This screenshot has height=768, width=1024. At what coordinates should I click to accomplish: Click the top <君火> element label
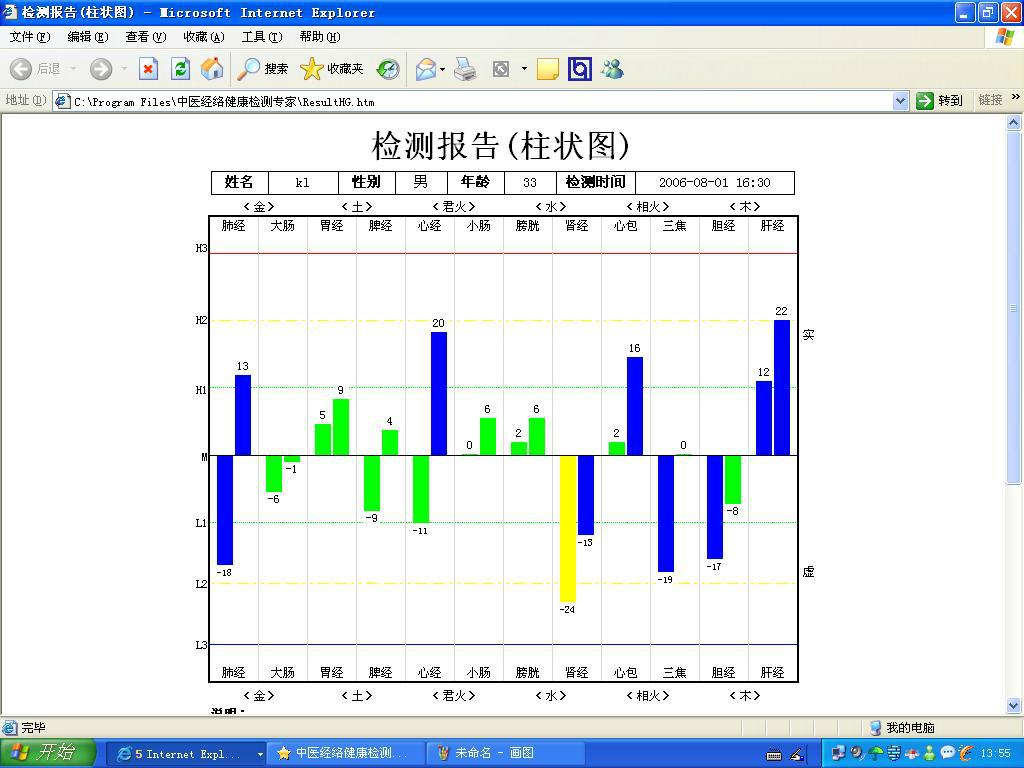click(454, 207)
